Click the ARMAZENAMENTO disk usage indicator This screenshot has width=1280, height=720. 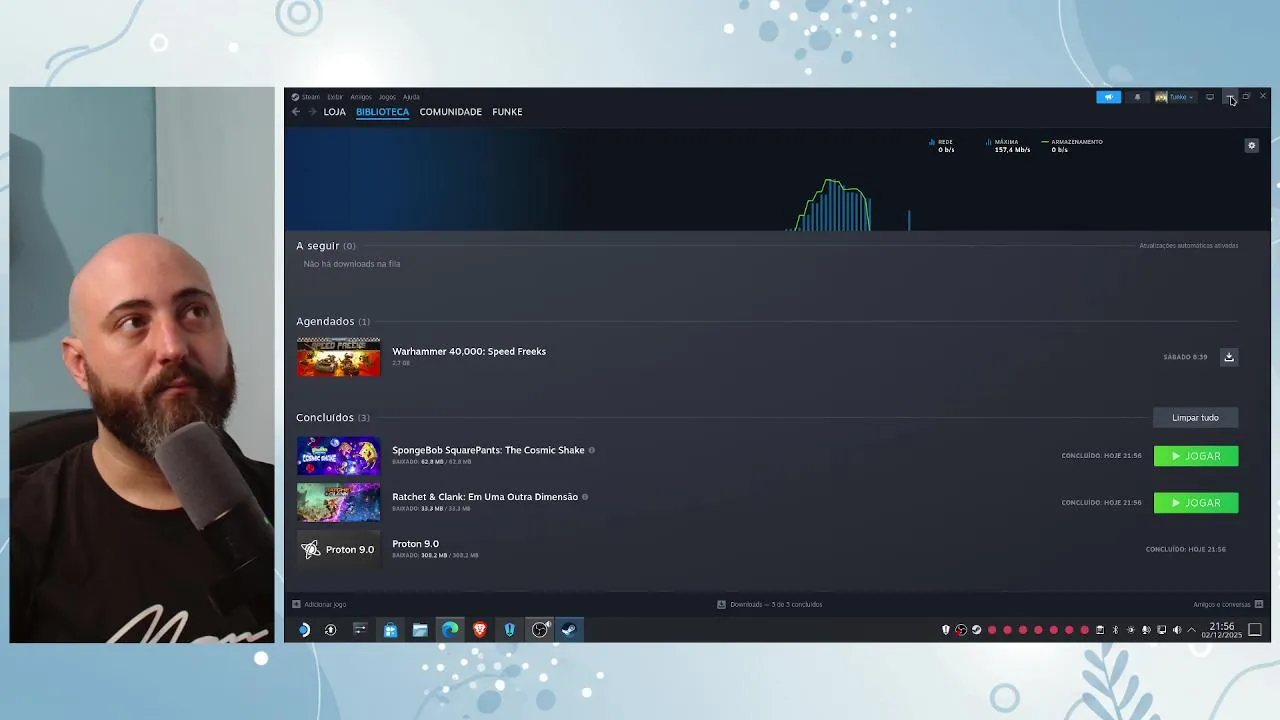pyautogui.click(x=1073, y=146)
